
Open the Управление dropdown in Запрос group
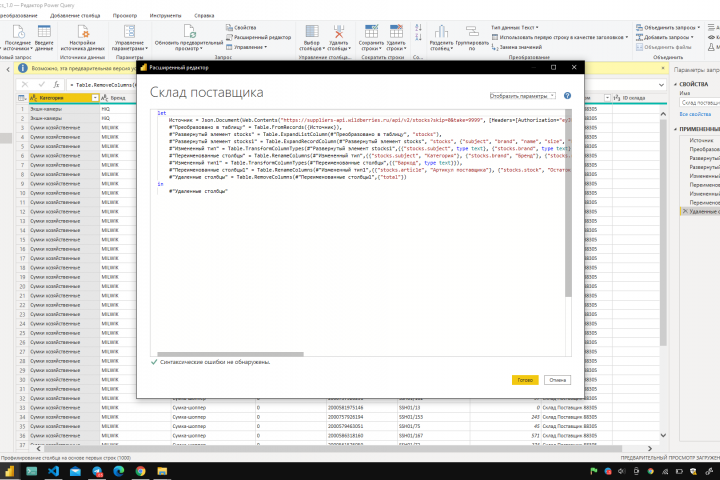[247, 47]
